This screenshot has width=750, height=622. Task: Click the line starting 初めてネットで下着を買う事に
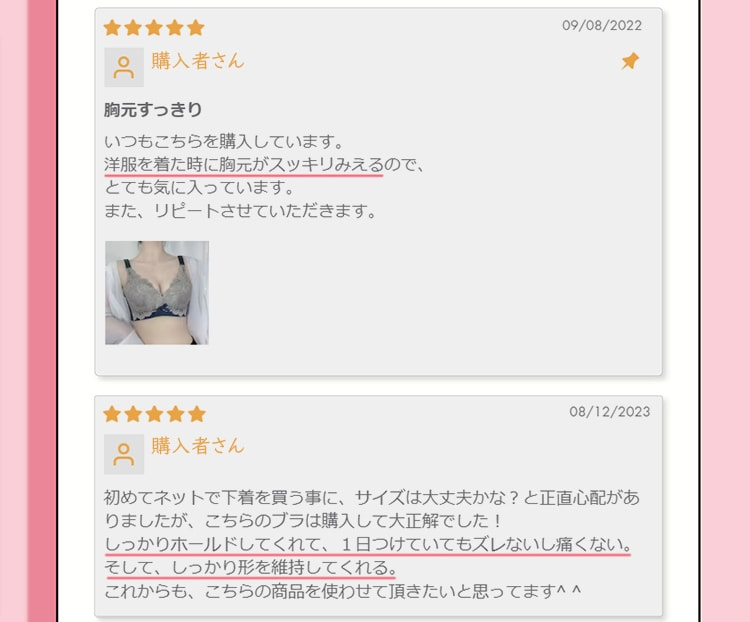(372, 498)
